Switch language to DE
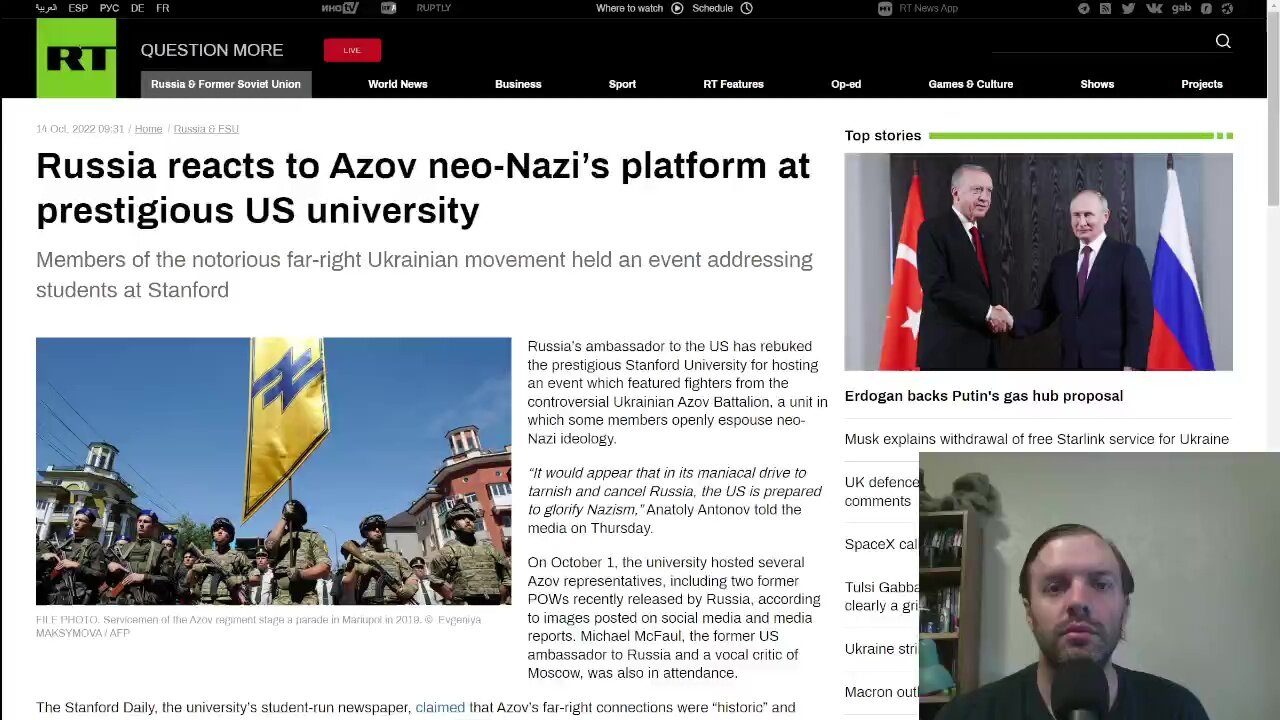The image size is (1280, 720). tap(137, 8)
